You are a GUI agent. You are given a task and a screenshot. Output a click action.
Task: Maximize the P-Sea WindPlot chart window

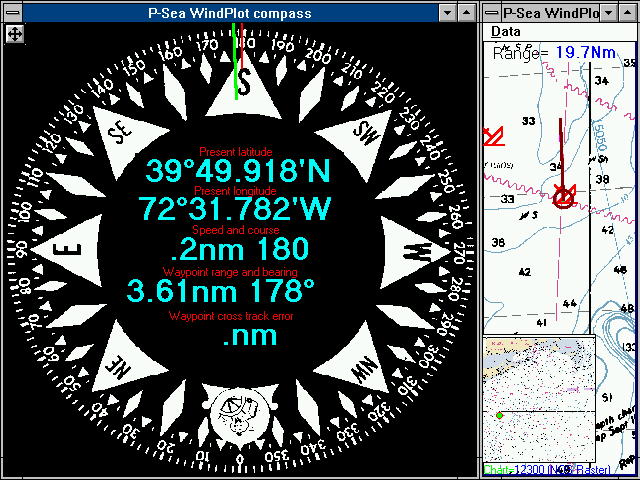pos(627,13)
